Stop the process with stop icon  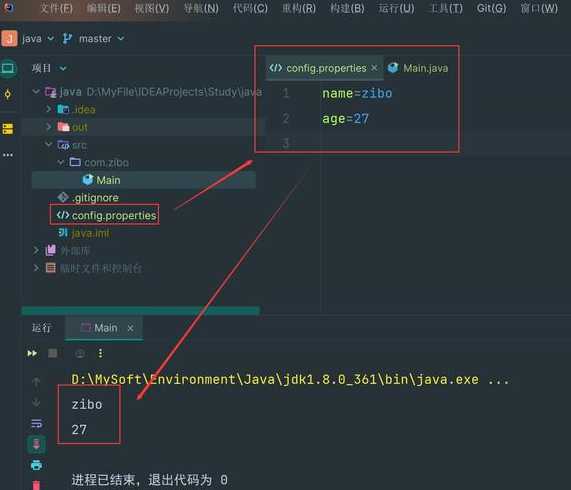click(53, 353)
